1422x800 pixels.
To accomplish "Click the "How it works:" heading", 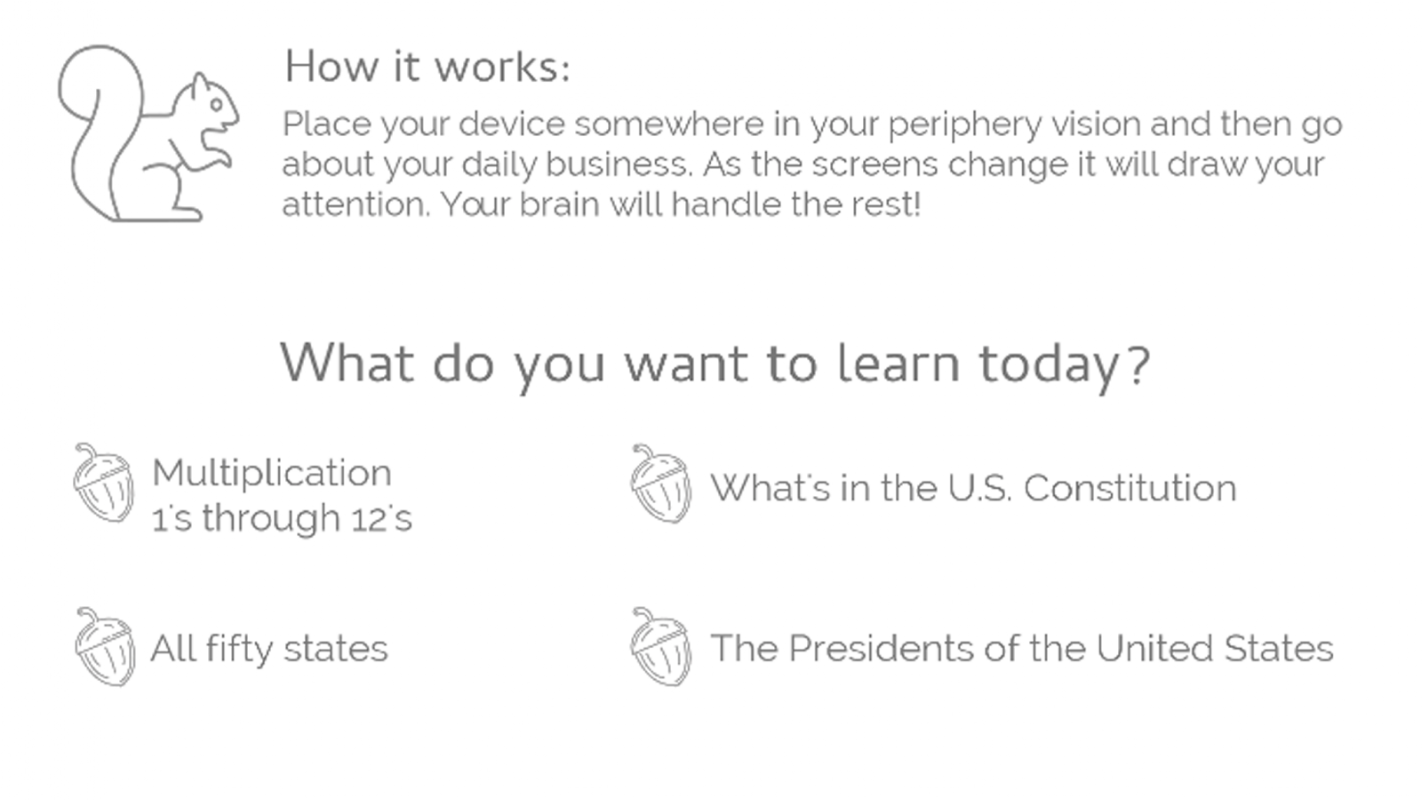I will 427,67.
